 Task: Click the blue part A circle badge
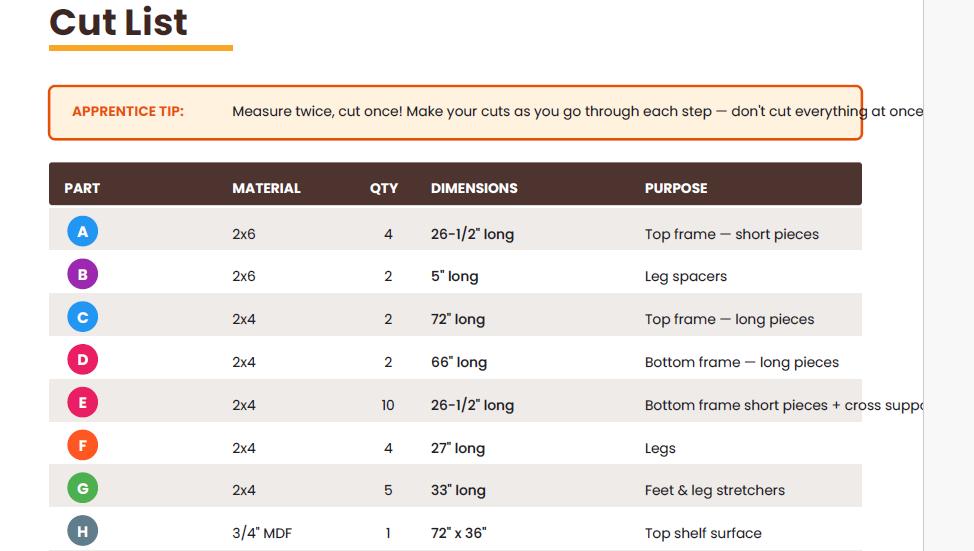pyautogui.click(x=83, y=232)
